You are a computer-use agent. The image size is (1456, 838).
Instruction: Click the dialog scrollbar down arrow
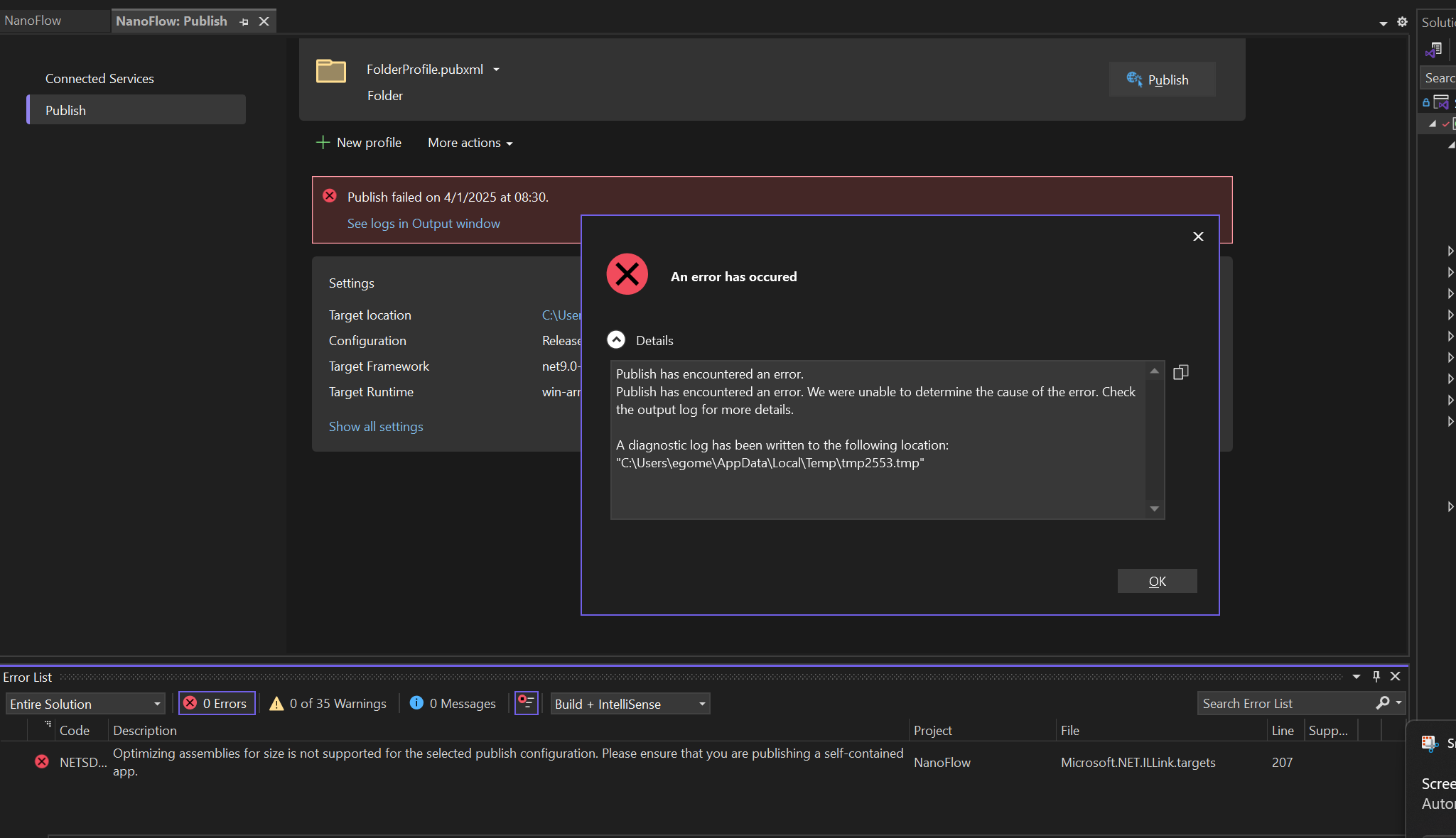(x=1154, y=508)
